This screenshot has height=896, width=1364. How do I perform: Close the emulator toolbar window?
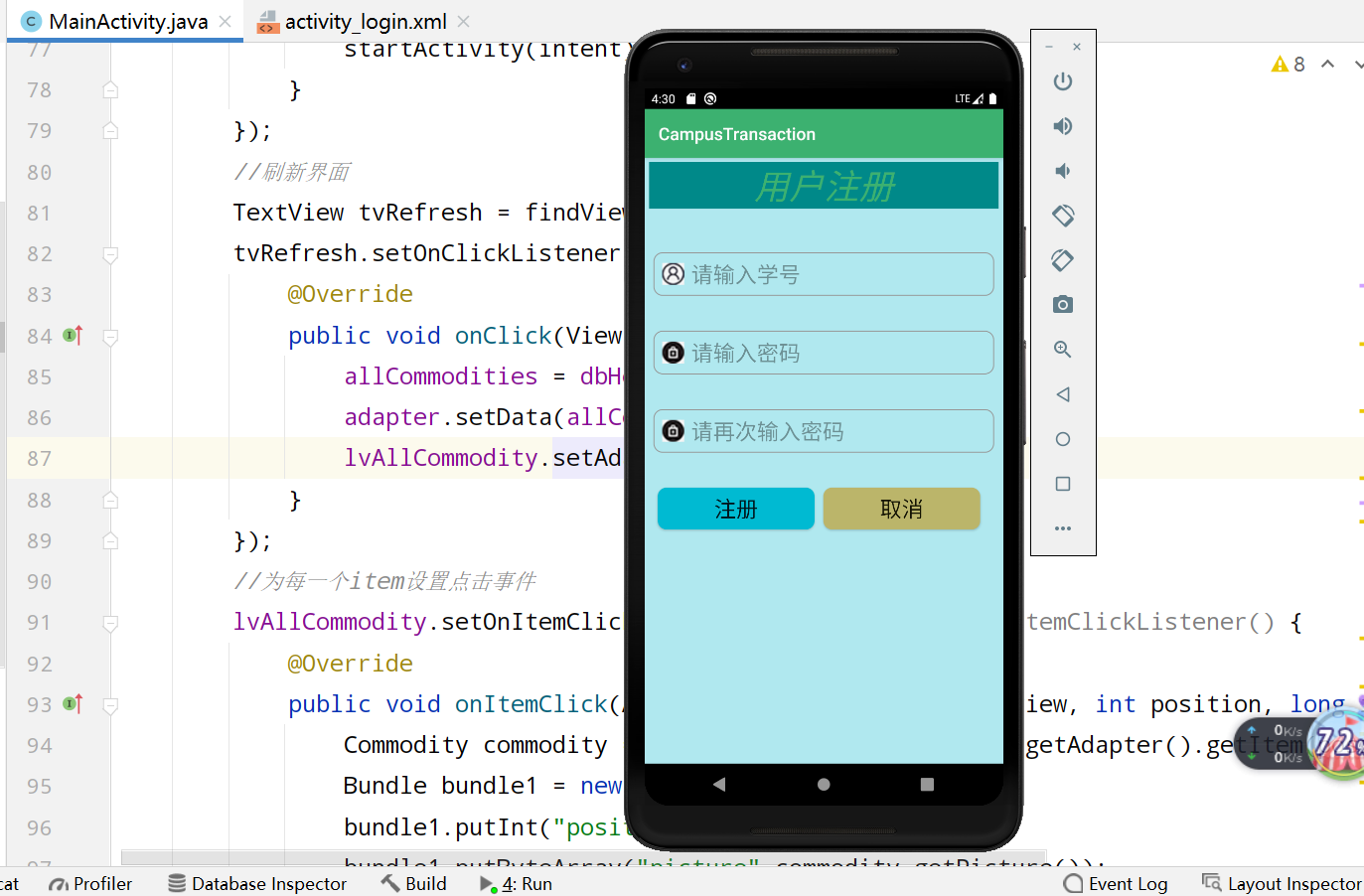tap(1077, 47)
